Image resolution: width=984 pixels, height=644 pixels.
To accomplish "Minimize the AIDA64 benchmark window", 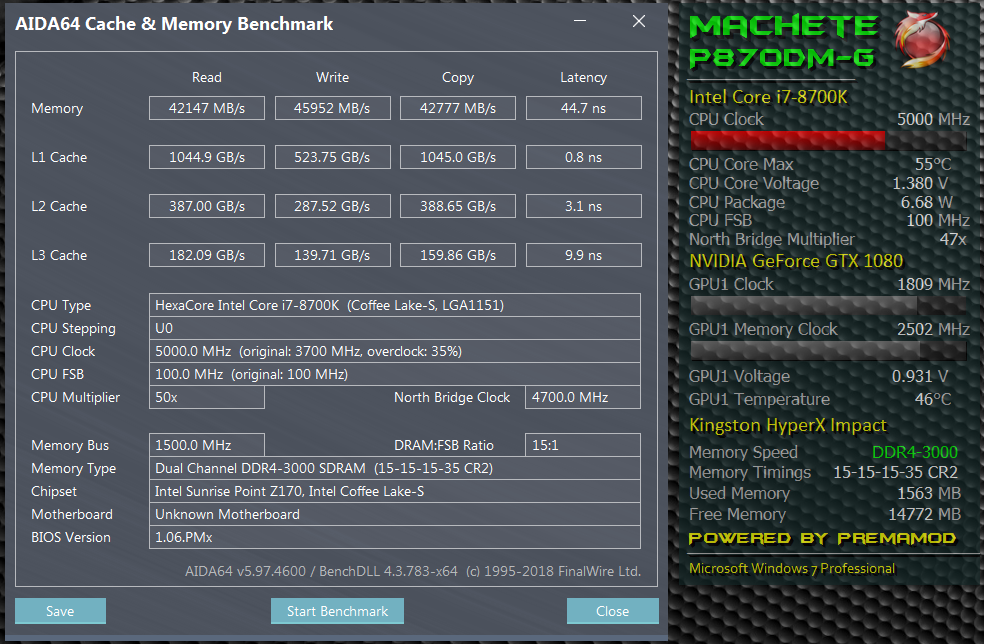I will [580, 21].
